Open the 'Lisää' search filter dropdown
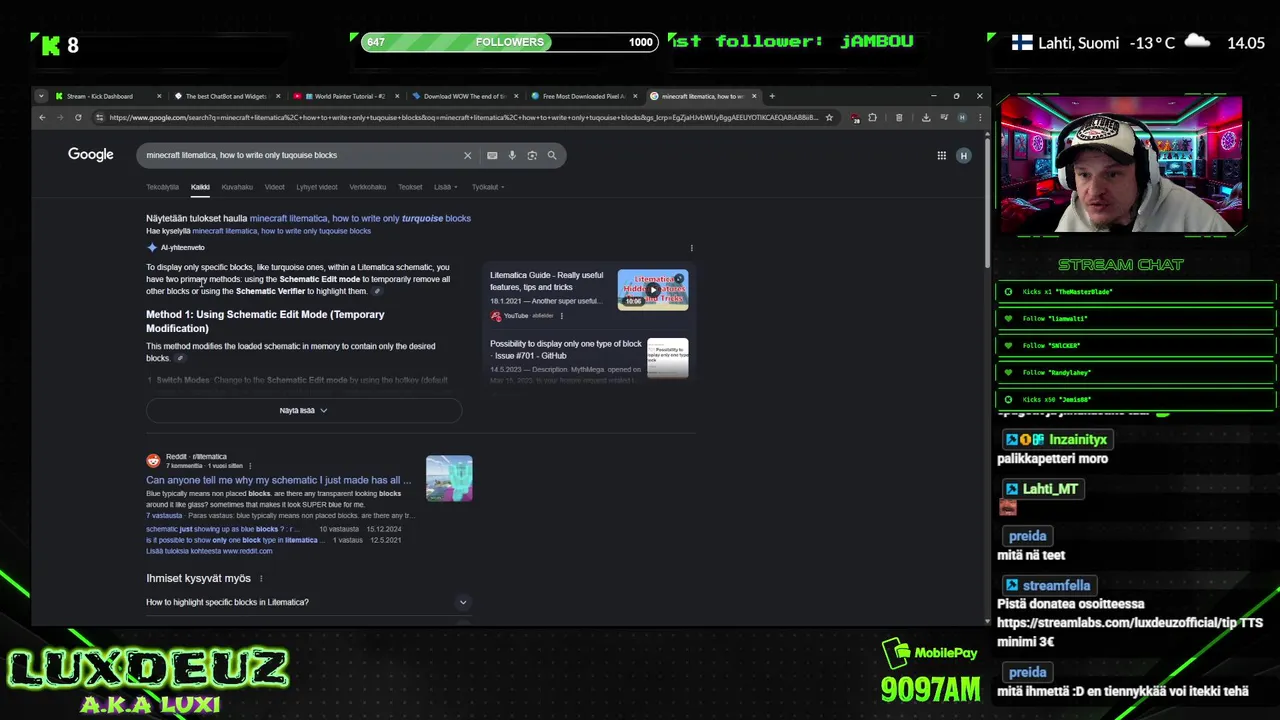The width and height of the screenshot is (1280, 720). pos(446,187)
